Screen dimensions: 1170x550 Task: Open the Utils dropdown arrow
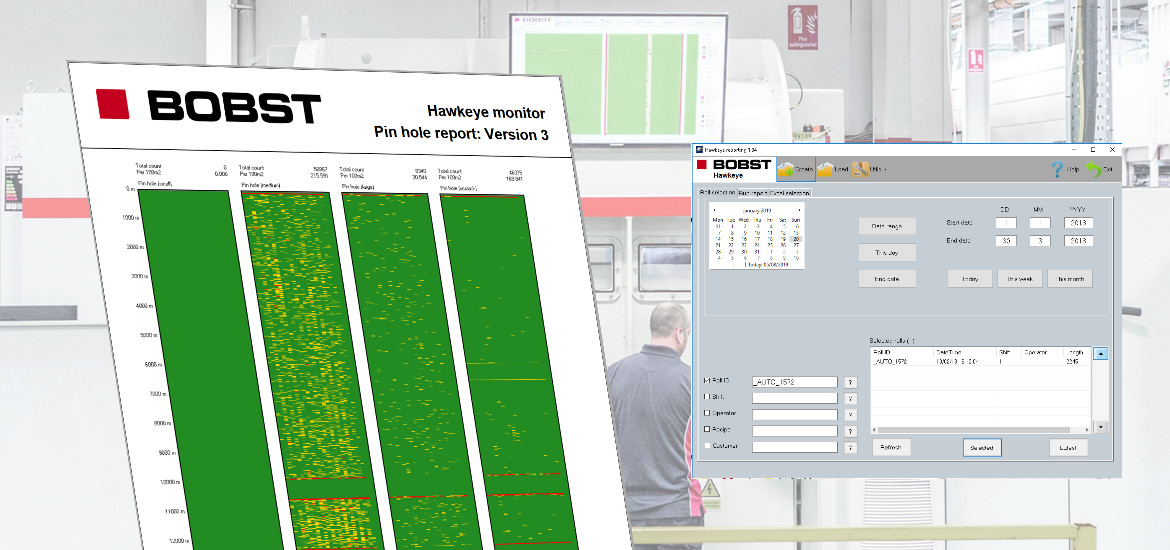click(884, 170)
